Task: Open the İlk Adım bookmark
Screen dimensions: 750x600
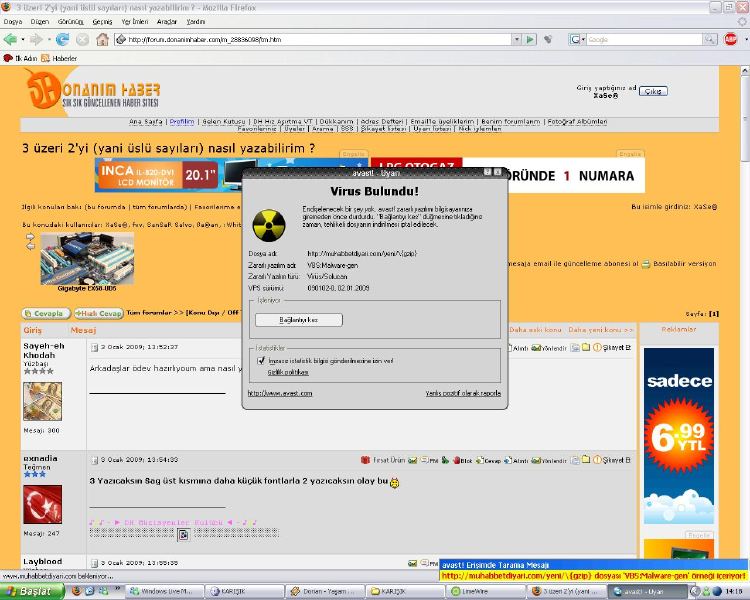Action: [x=20, y=58]
